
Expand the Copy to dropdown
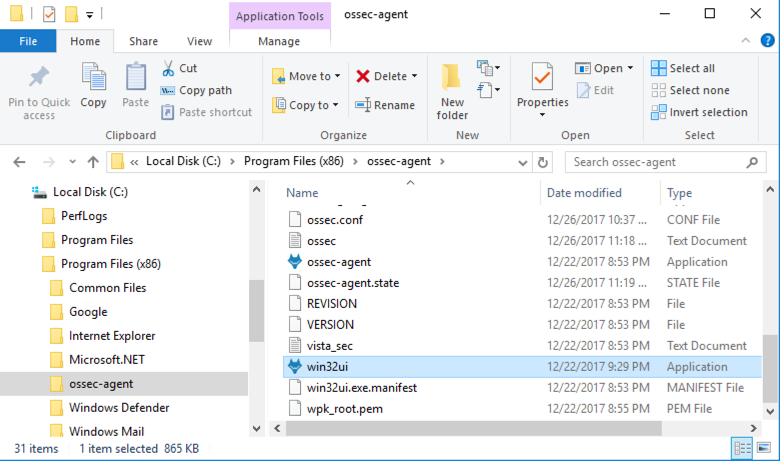335,105
